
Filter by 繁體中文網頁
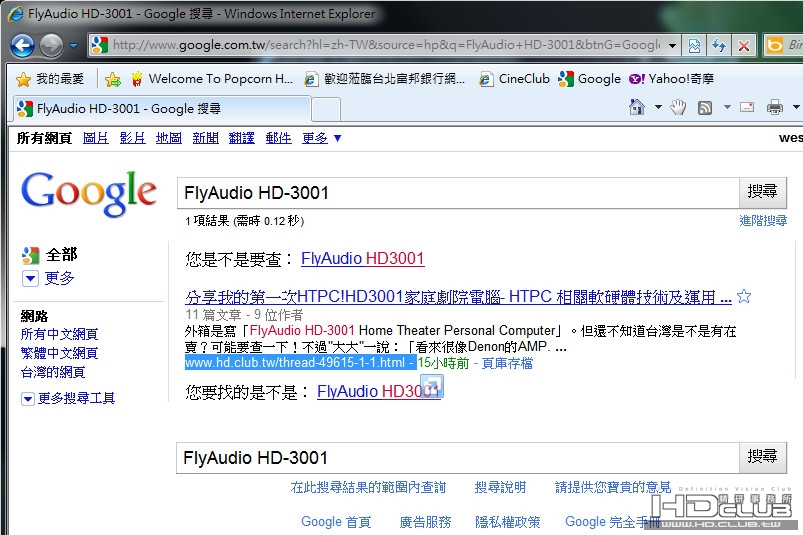pyautogui.click(x=59, y=353)
